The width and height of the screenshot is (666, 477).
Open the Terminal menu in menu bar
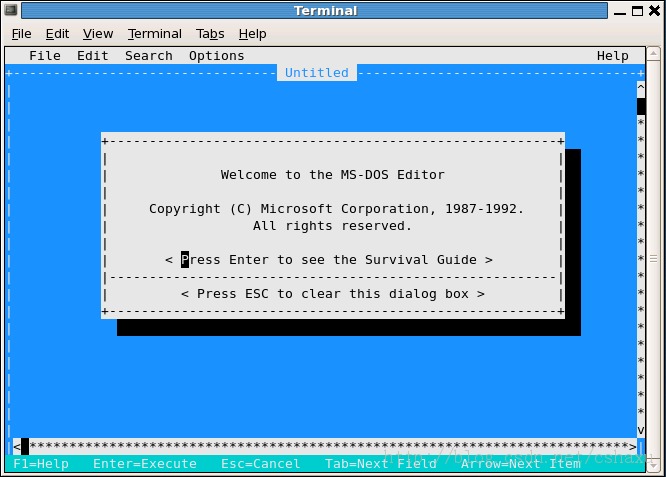pos(155,34)
